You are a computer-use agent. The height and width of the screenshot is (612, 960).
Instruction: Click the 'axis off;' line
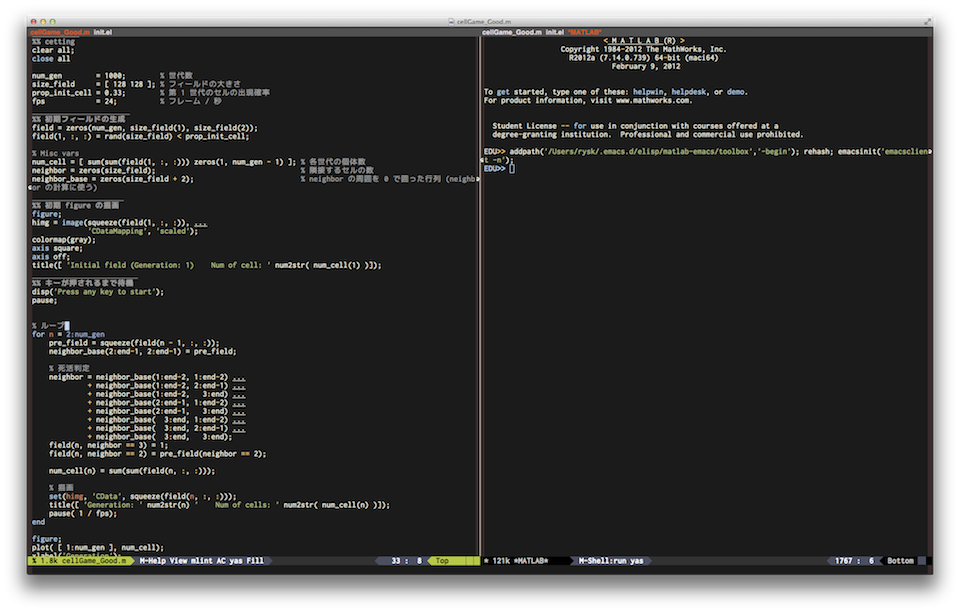(x=51, y=257)
